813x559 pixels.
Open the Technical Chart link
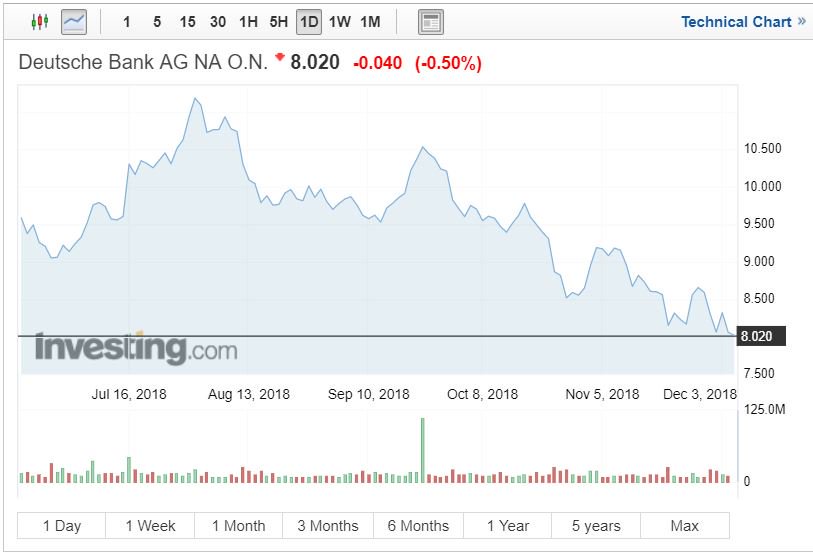[x=736, y=22]
